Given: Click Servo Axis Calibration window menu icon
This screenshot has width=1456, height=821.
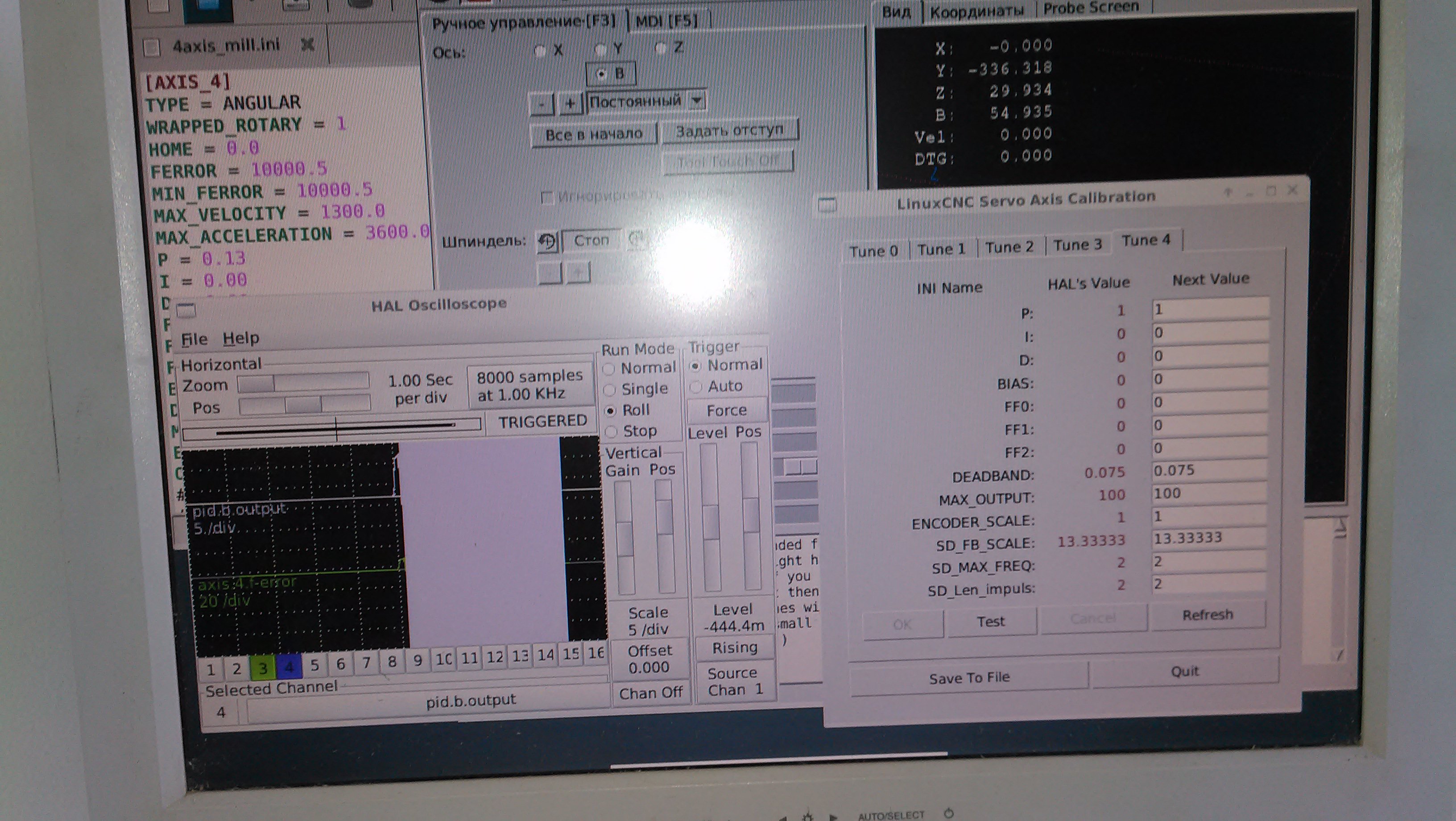Looking at the screenshot, I should (827, 205).
